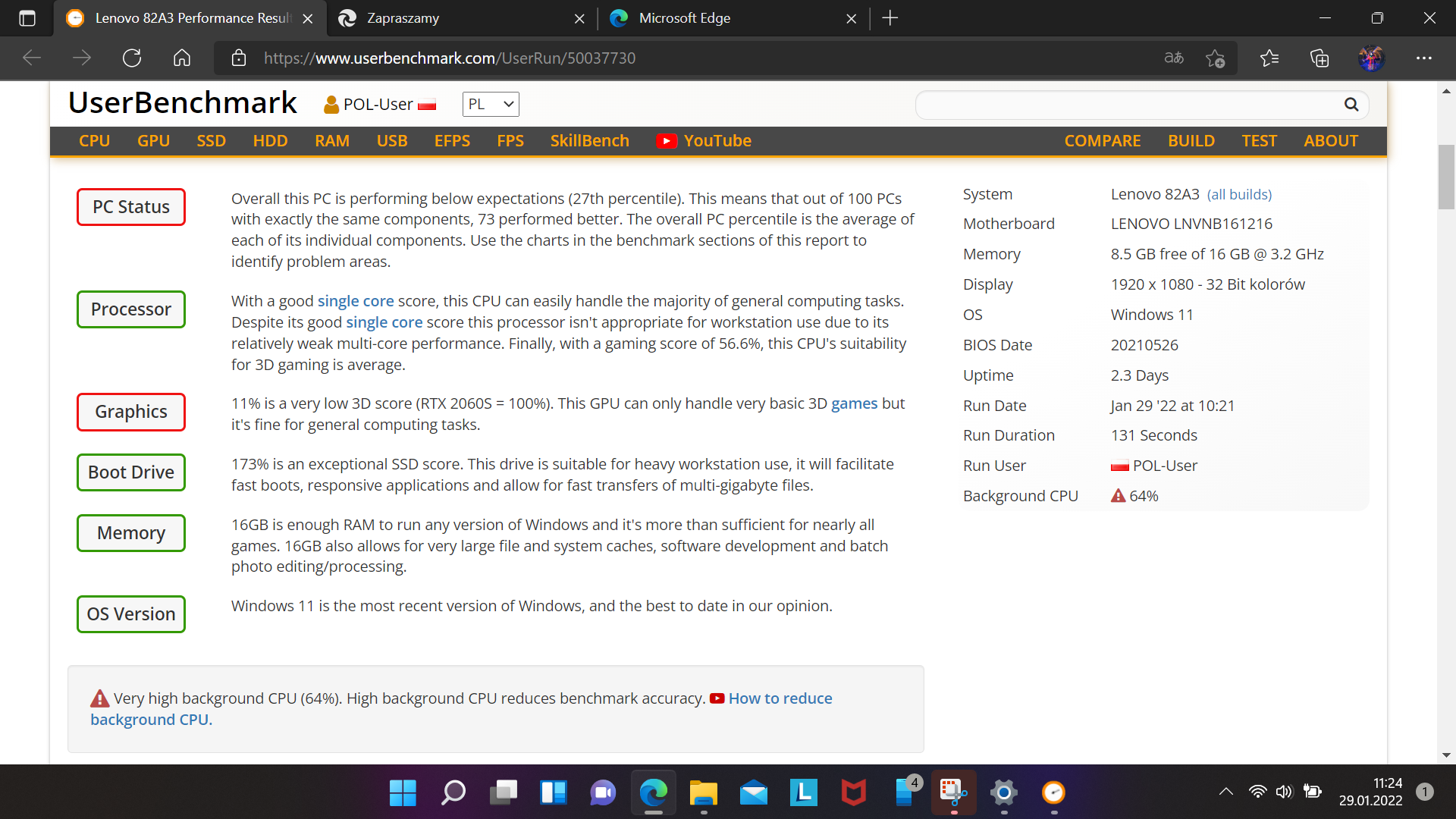The height and width of the screenshot is (819, 1456).
Task: Open the YouTube nav link
Action: [704, 141]
